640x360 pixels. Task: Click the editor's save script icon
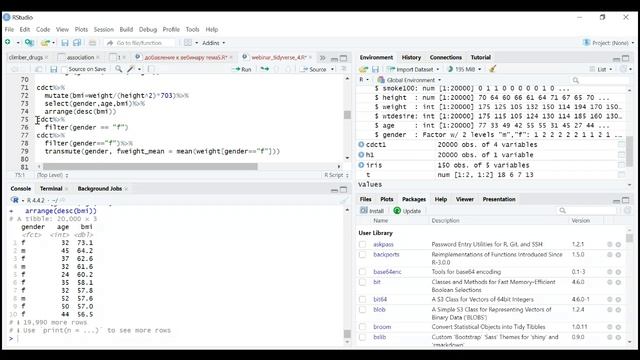[53, 69]
